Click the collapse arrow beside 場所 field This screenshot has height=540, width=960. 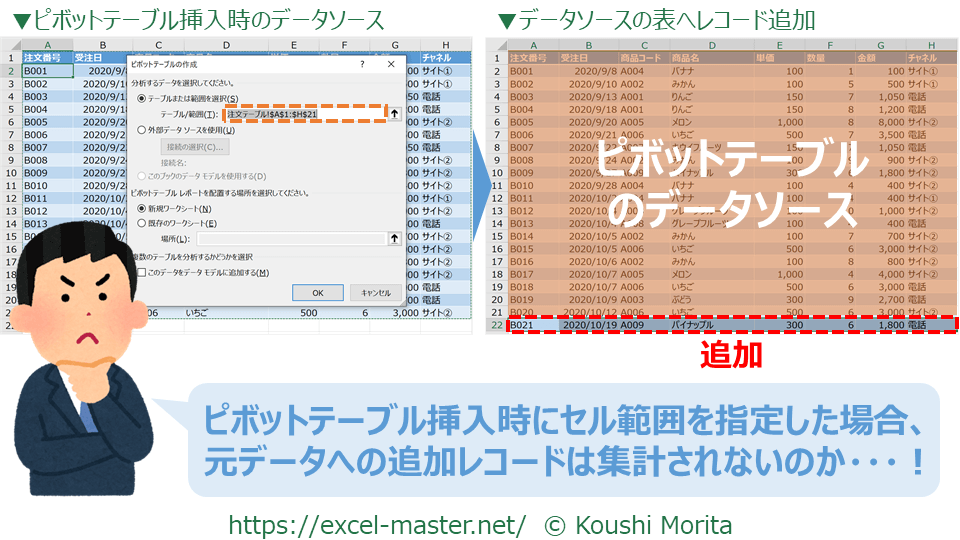tap(394, 238)
